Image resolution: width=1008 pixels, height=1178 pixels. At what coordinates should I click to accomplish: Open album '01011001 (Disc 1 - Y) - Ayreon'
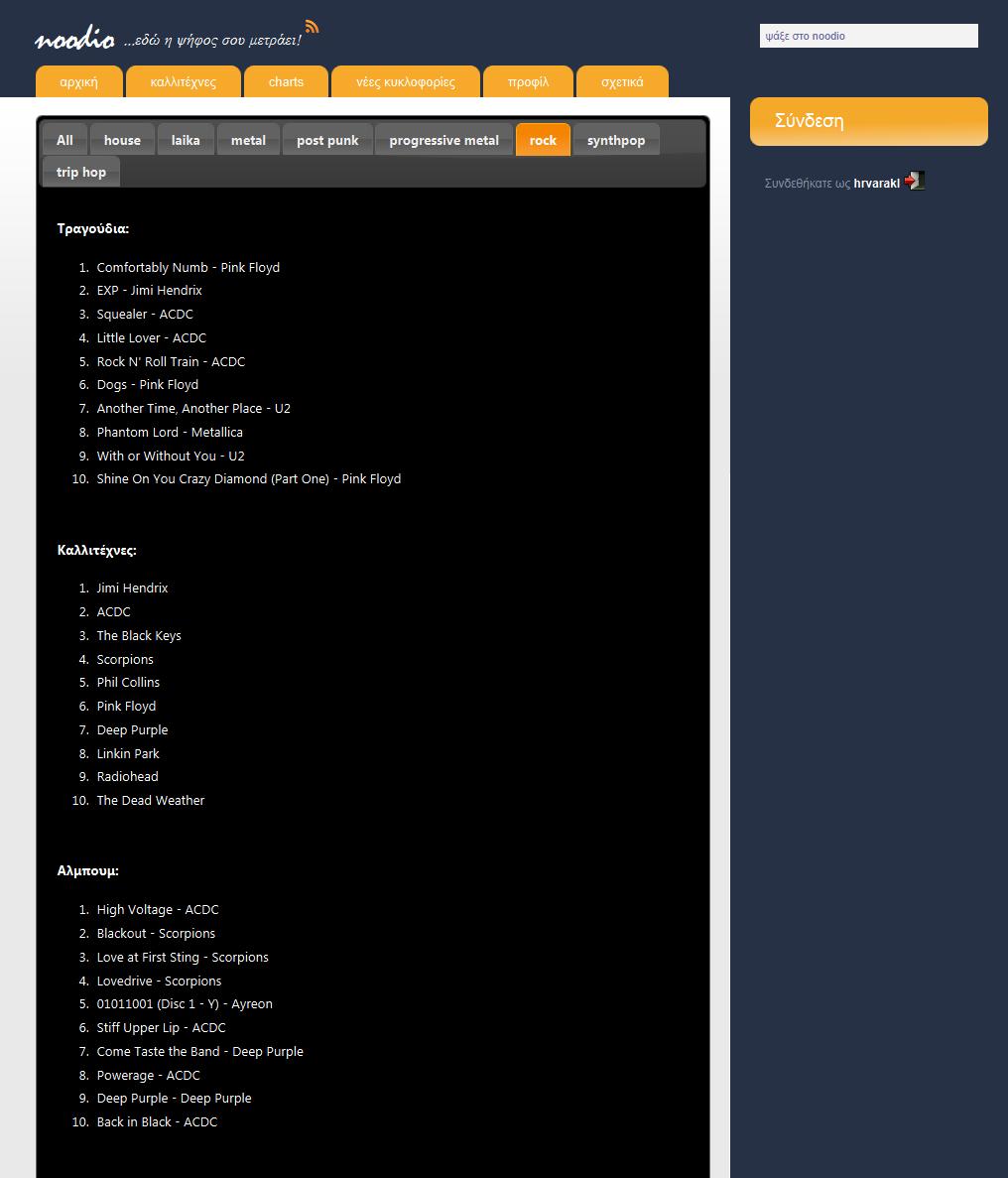tap(185, 1003)
